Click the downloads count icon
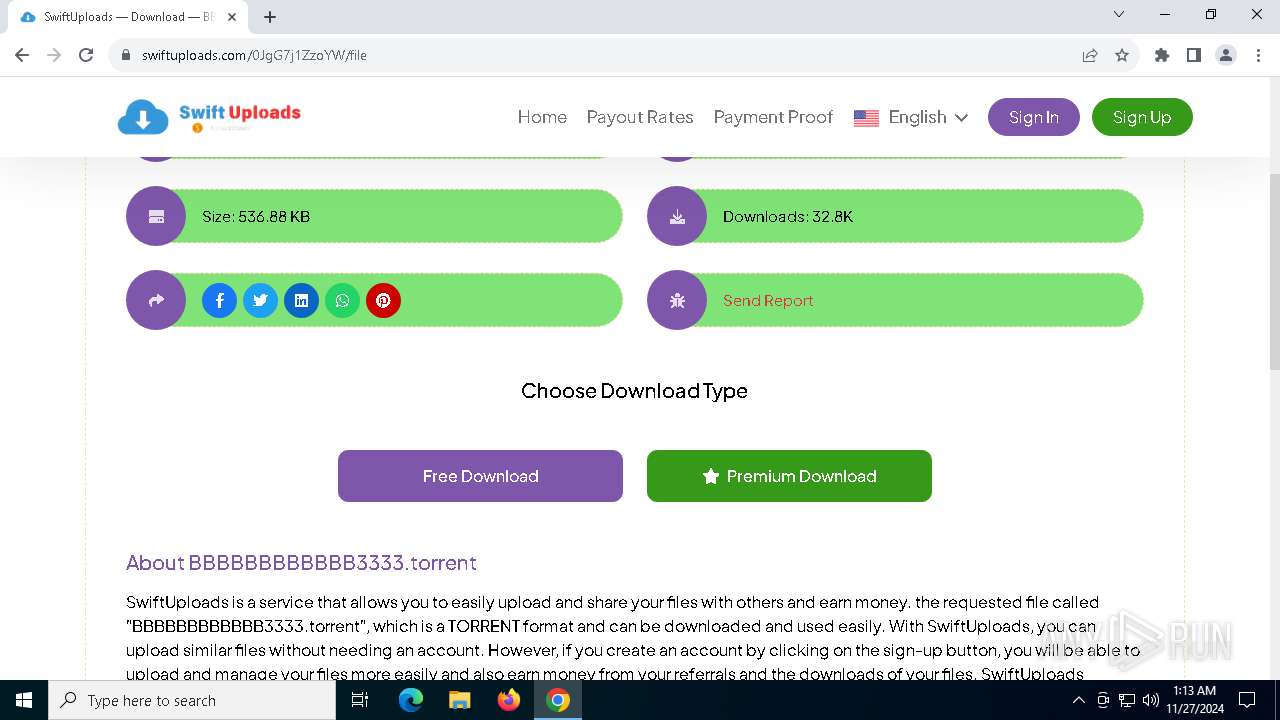Viewport: 1280px width, 720px height. click(677, 216)
